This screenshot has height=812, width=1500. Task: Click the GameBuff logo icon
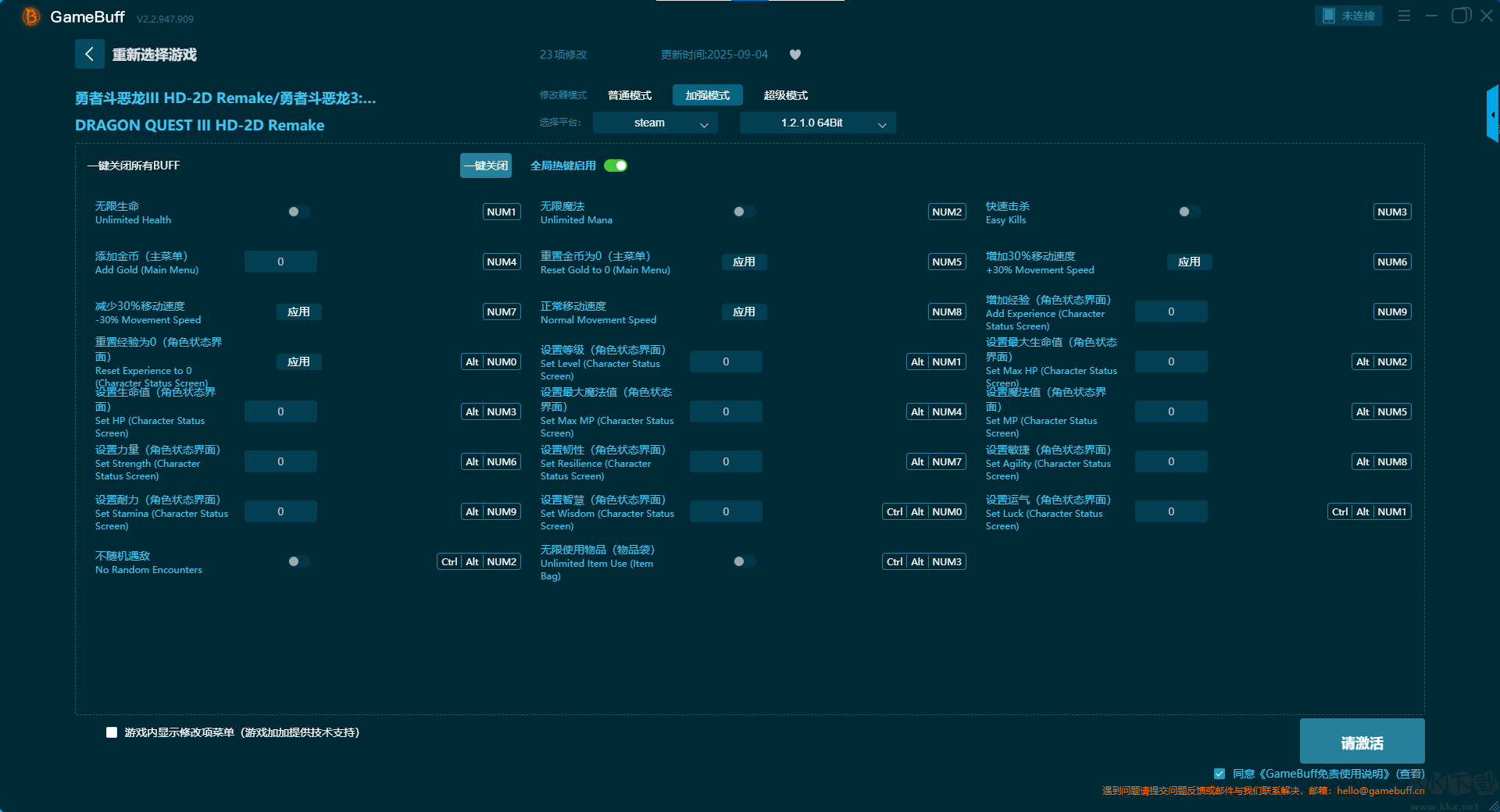tap(31, 16)
